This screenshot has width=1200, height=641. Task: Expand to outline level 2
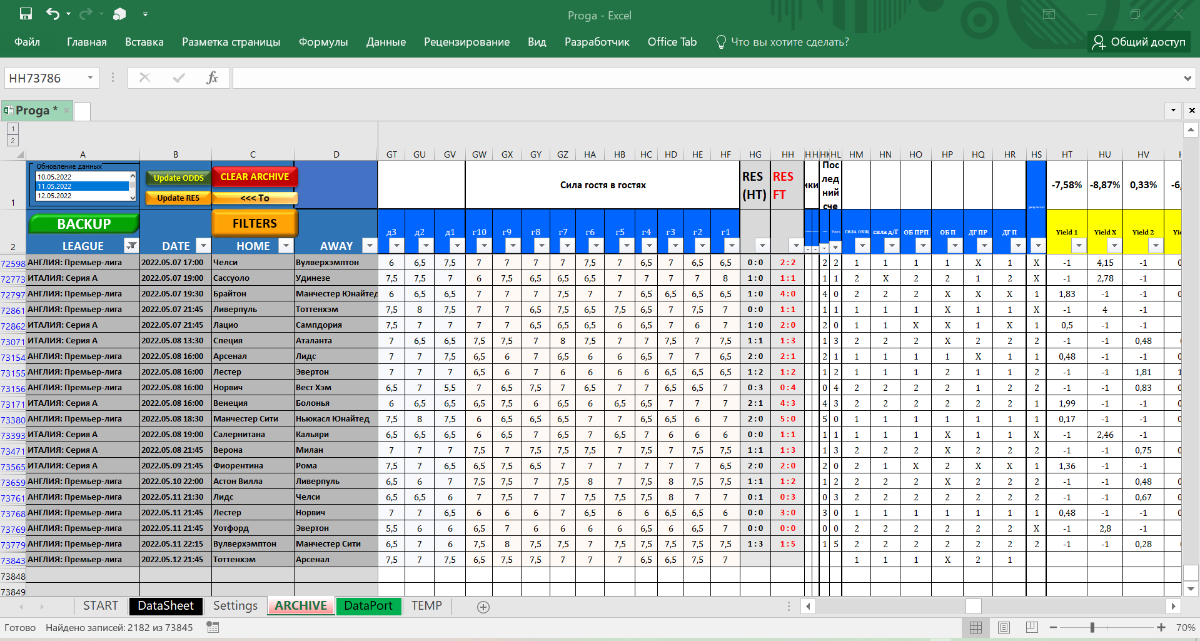pos(13,140)
